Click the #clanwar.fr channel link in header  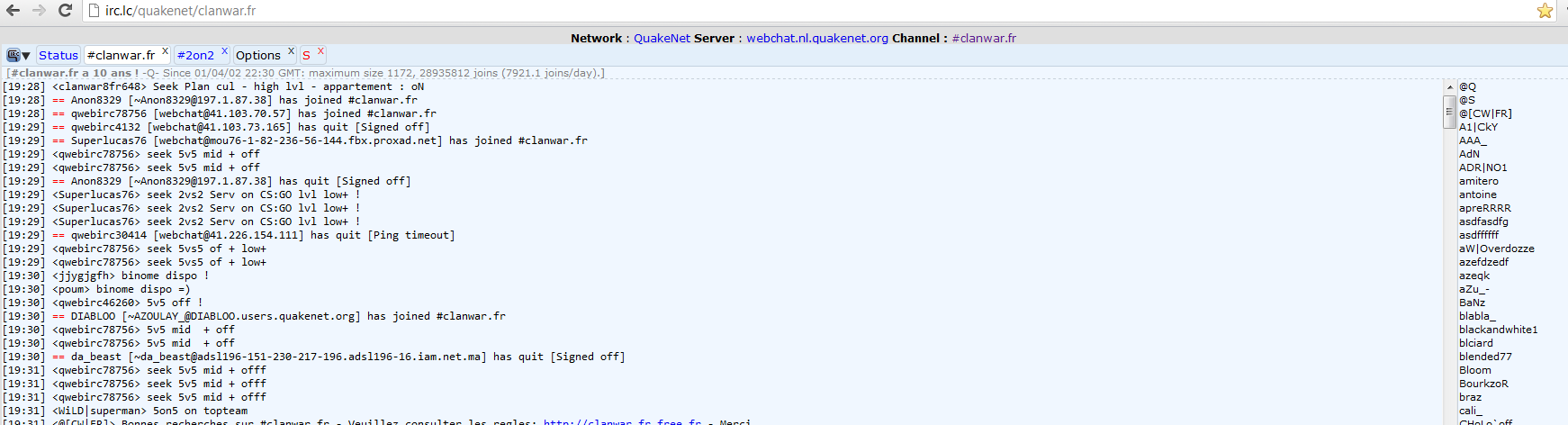tap(984, 38)
